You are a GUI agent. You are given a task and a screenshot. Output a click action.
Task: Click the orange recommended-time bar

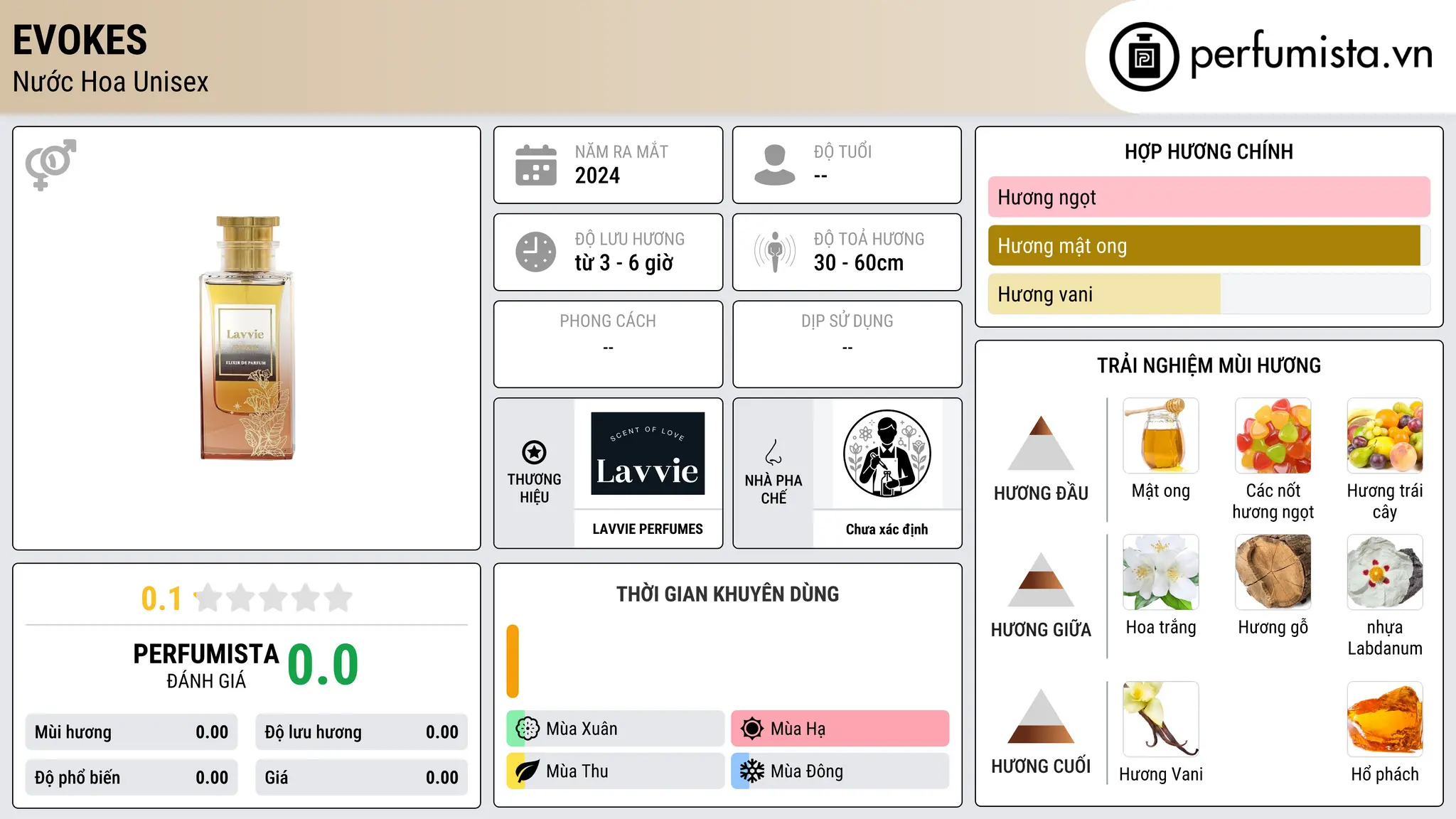513,661
